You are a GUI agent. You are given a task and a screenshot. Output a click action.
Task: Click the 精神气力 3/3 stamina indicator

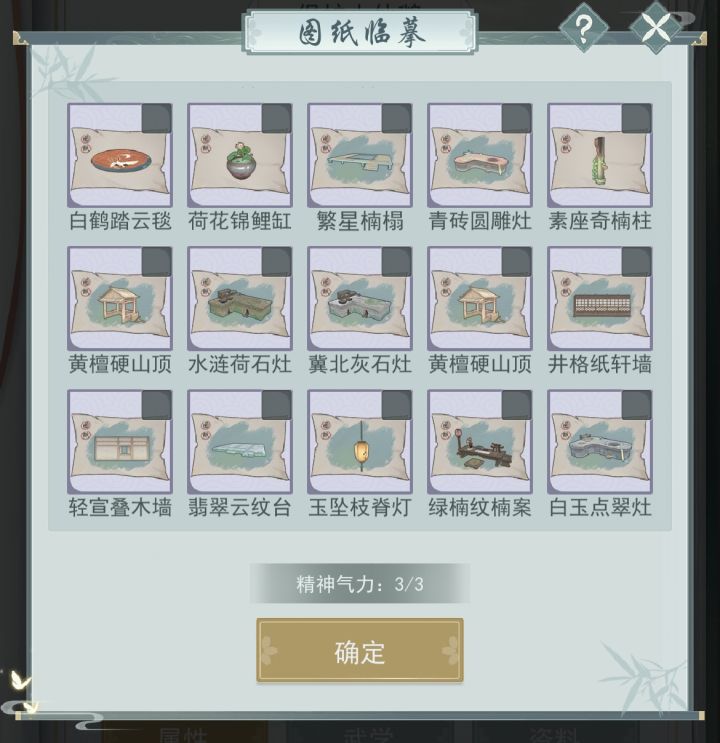pyautogui.click(x=360, y=583)
